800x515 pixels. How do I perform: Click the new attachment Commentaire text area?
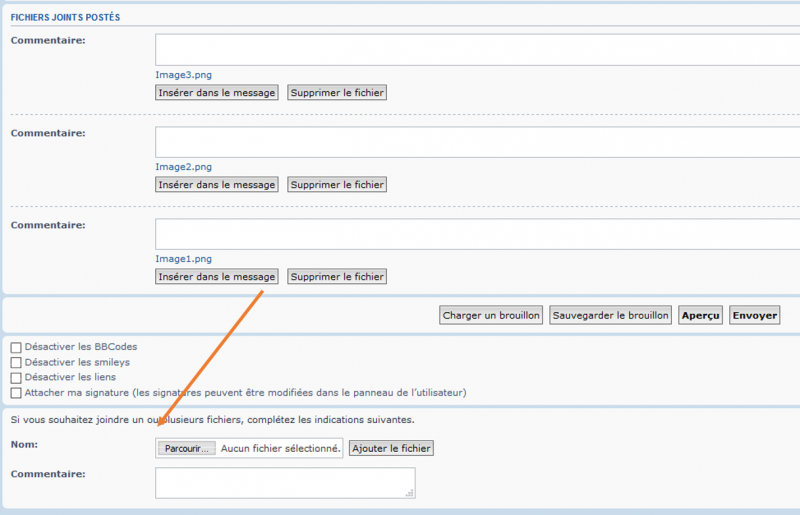[x=285, y=483]
